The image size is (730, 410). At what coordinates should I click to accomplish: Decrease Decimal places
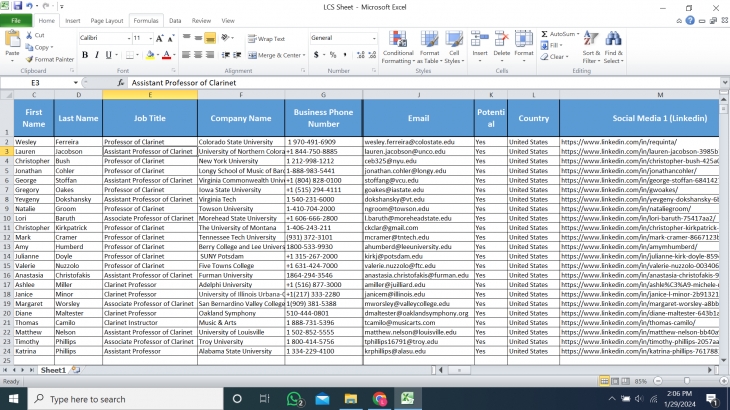click(x=372, y=55)
